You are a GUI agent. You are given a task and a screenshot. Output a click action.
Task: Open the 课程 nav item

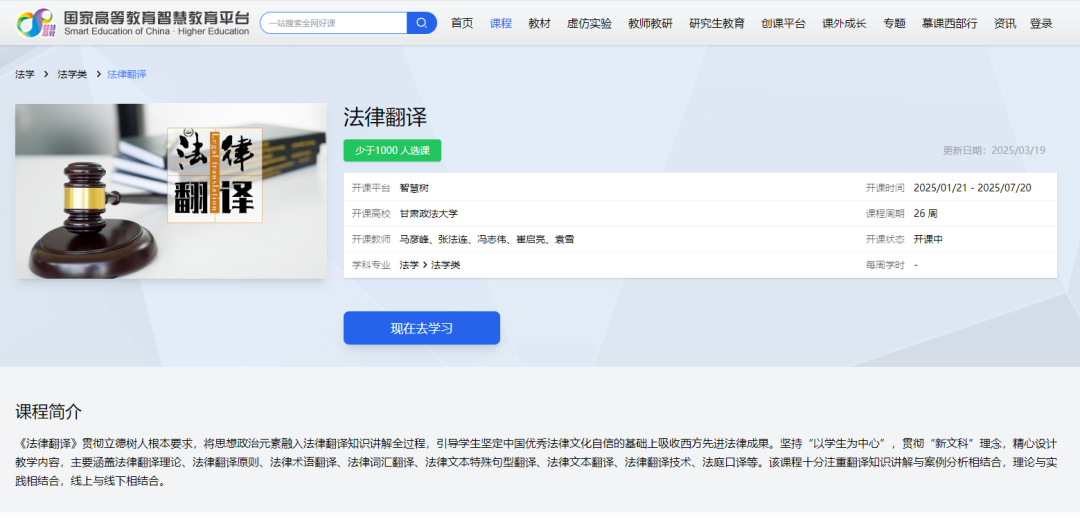501,23
